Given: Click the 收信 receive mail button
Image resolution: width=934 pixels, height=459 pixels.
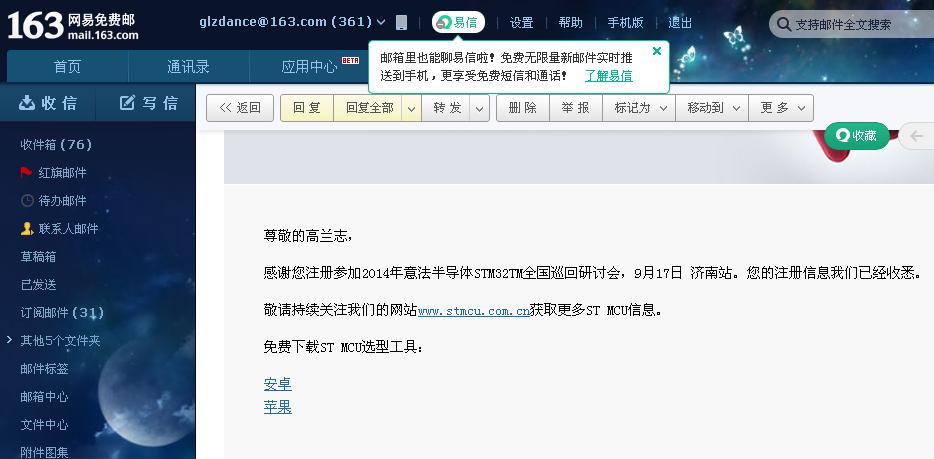Looking at the screenshot, I should (x=48, y=103).
